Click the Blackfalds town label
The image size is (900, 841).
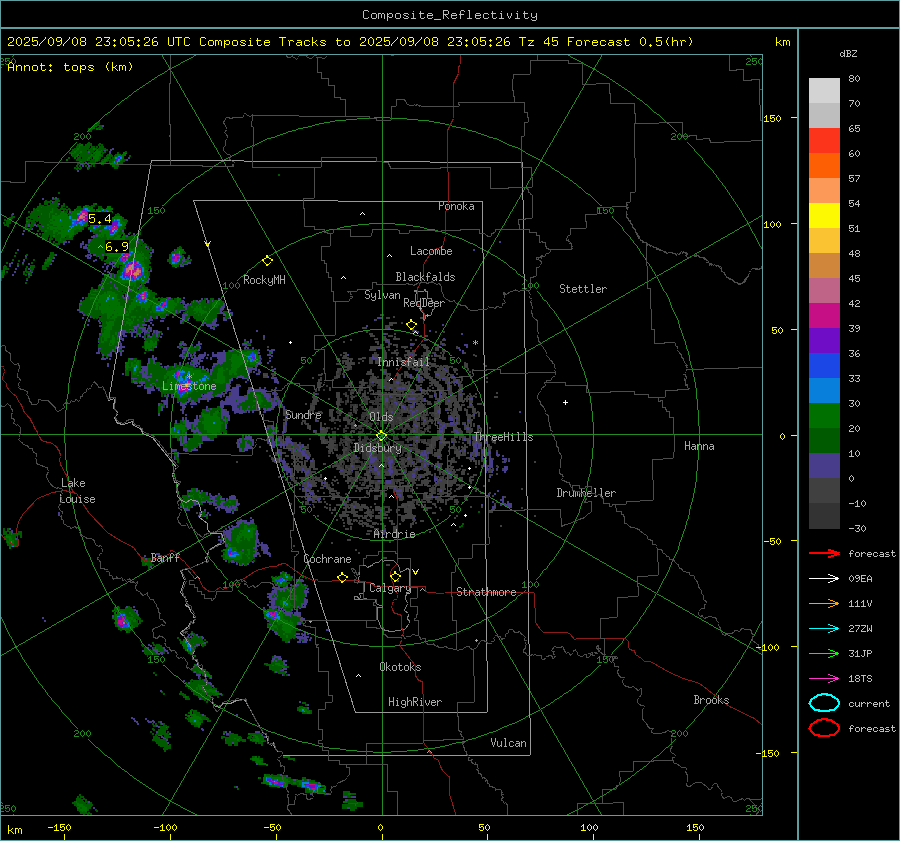[x=425, y=277]
